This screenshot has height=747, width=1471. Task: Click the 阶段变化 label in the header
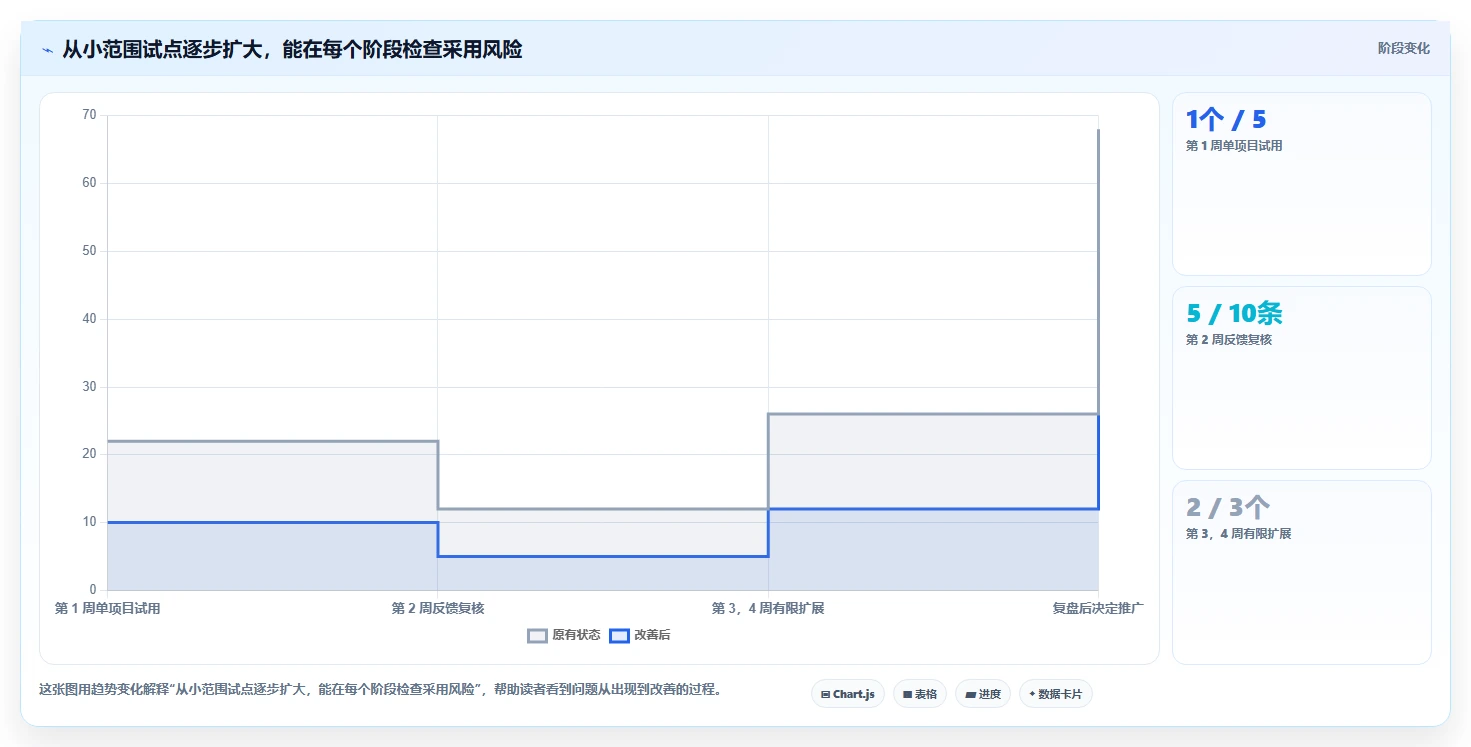point(1403,48)
